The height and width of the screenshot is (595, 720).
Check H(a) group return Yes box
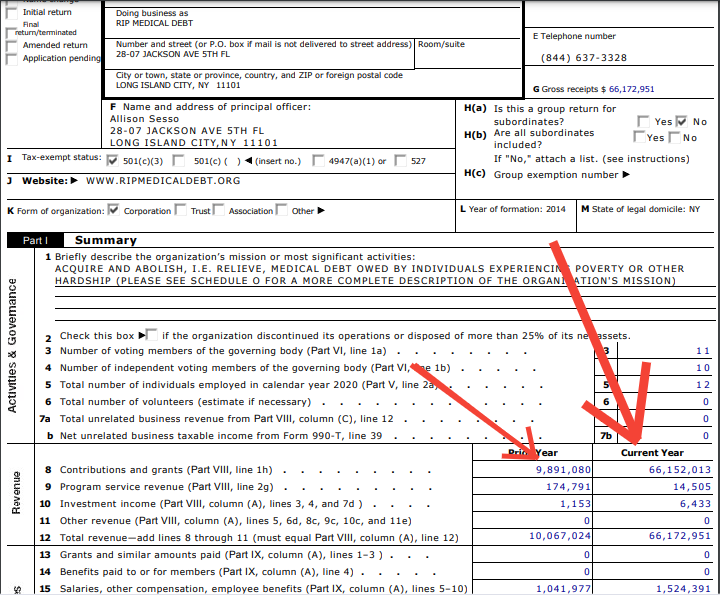(643, 121)
